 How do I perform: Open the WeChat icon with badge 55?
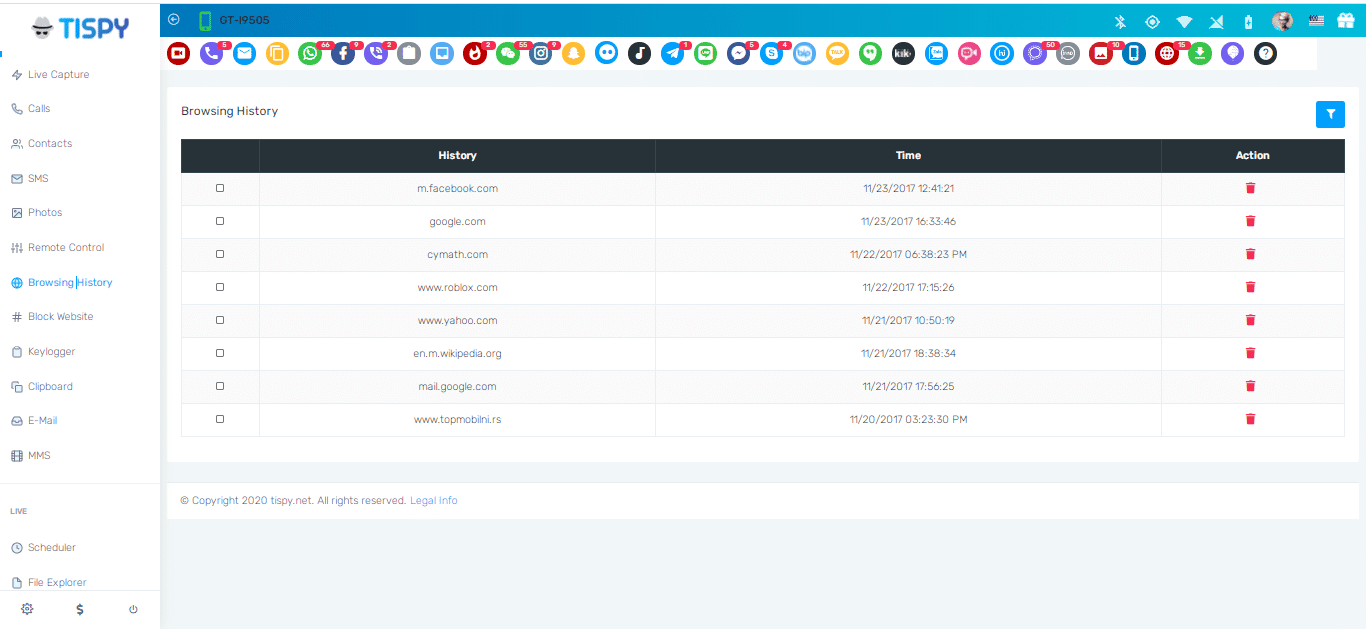508,54
